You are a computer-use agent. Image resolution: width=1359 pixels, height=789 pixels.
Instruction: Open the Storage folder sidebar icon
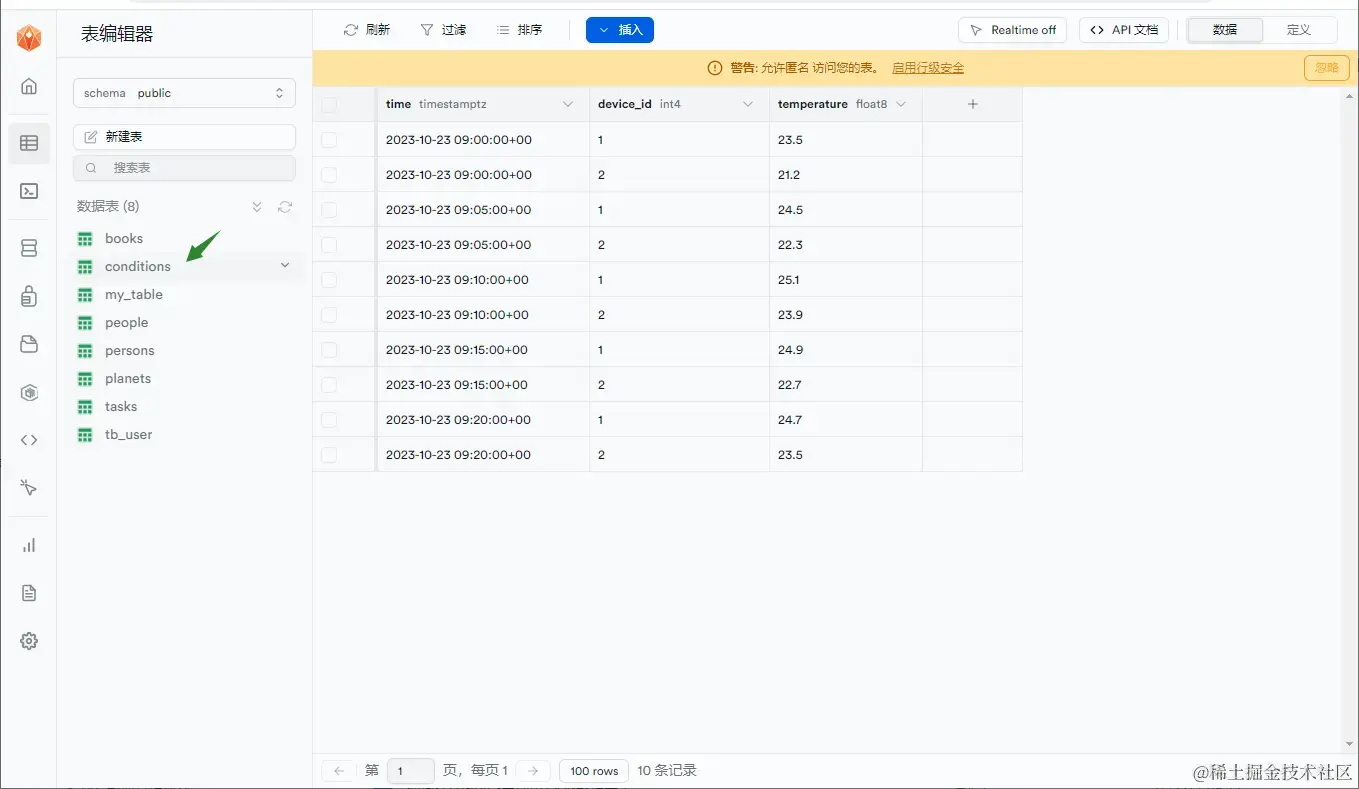coord(29,344)
